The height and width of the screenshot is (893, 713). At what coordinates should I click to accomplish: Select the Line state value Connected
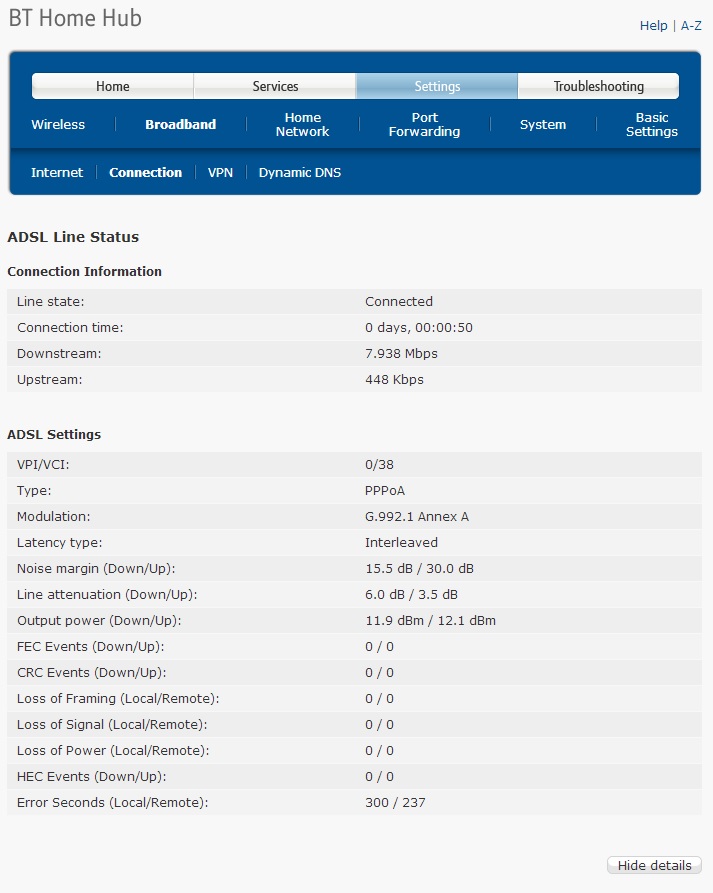(x=399, y=301)
